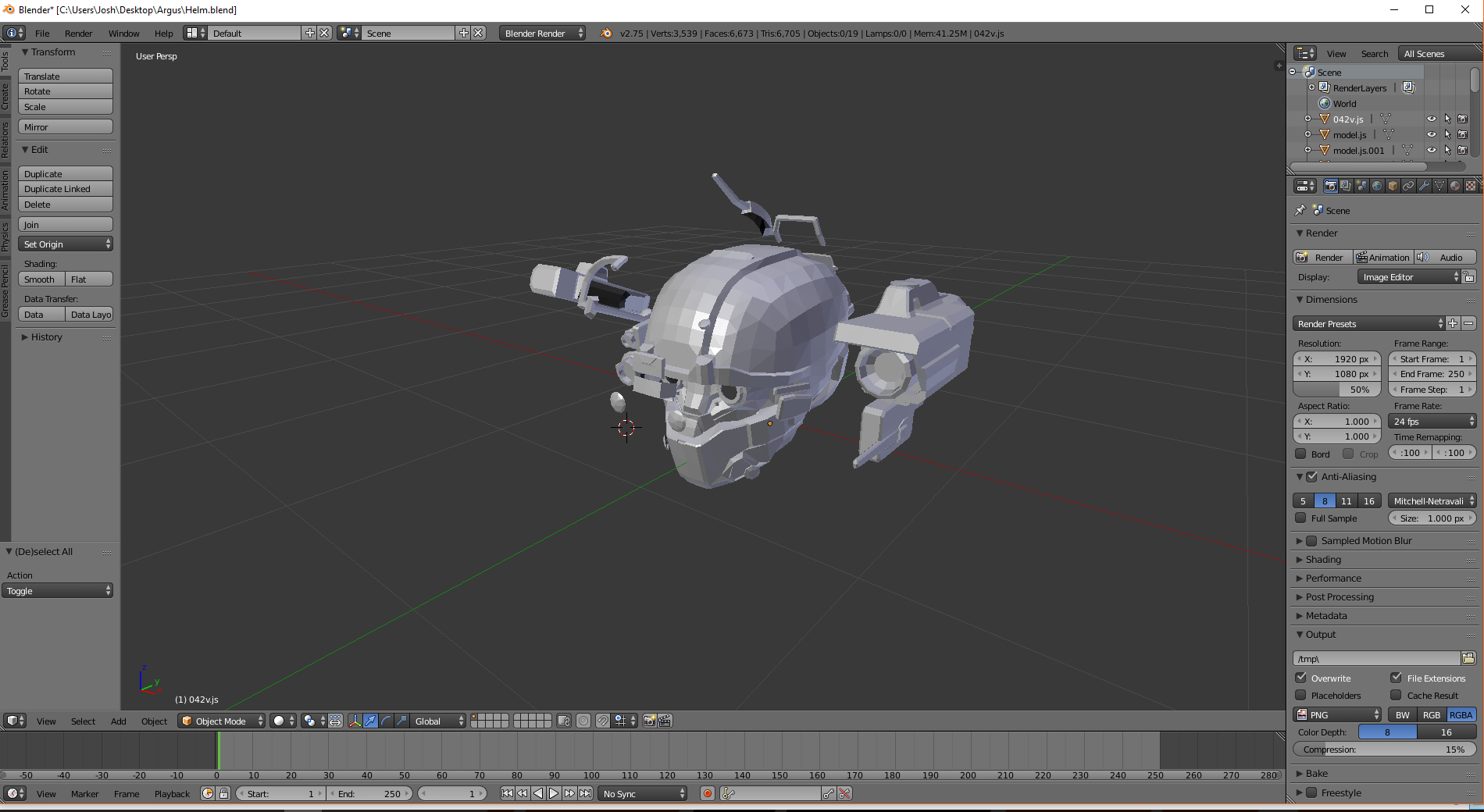This screenshot has width=1484, height=812.
Task: Click the OpenGL render active viewport camera icon
Action: 649,721
